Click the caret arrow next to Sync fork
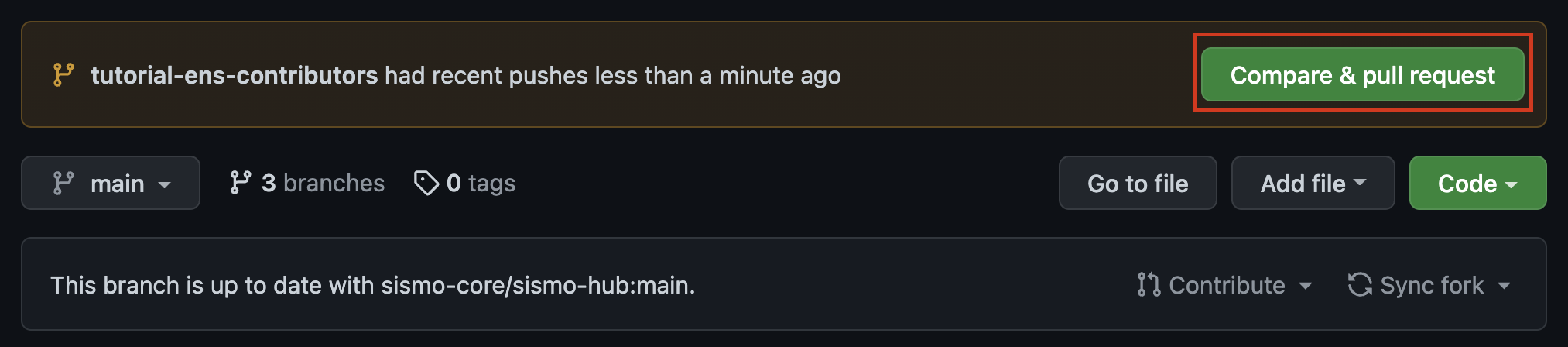 point(1504,286)
